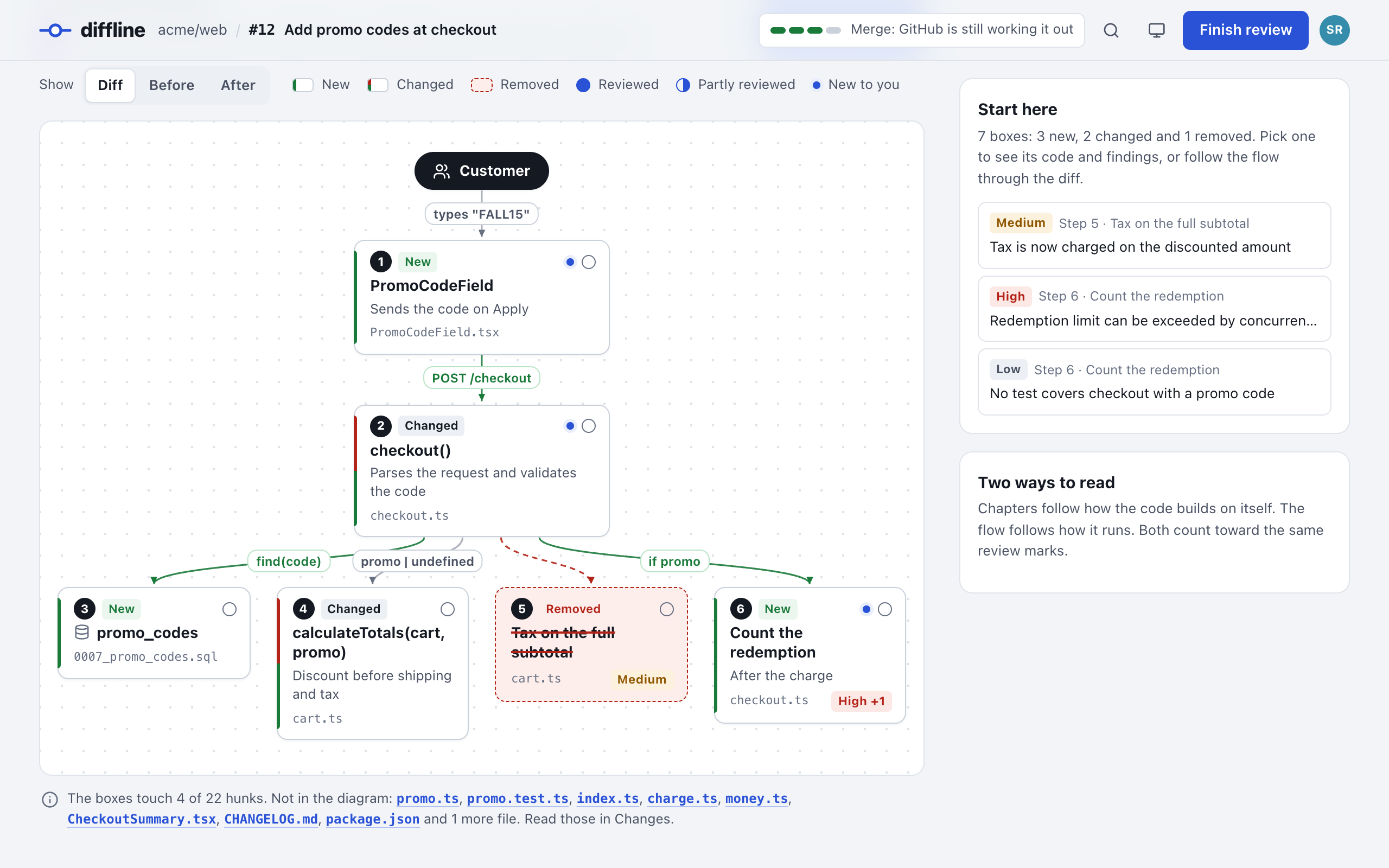Screen dimensions: 1389x868
Task: Click step number 2 badge
Action: 380,426
